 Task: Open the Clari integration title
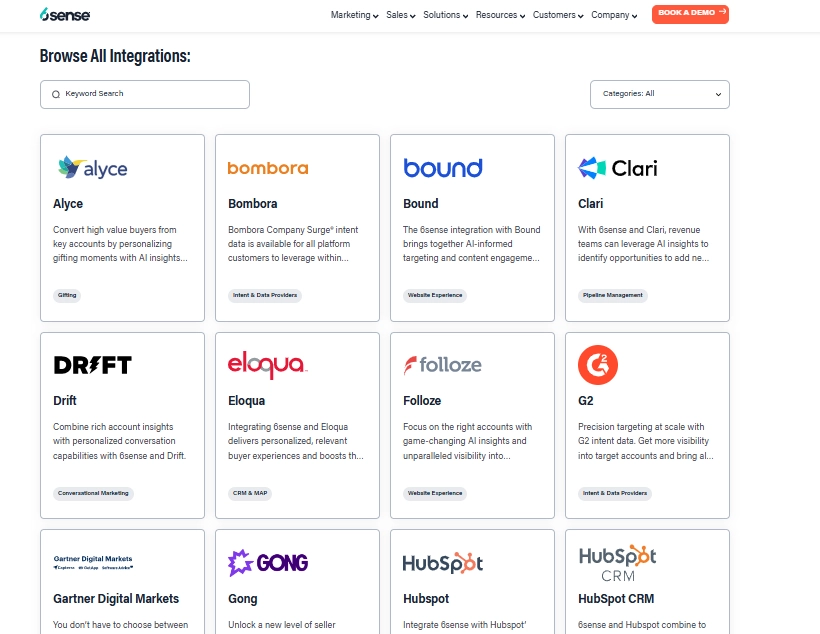(x=590, y=203)
